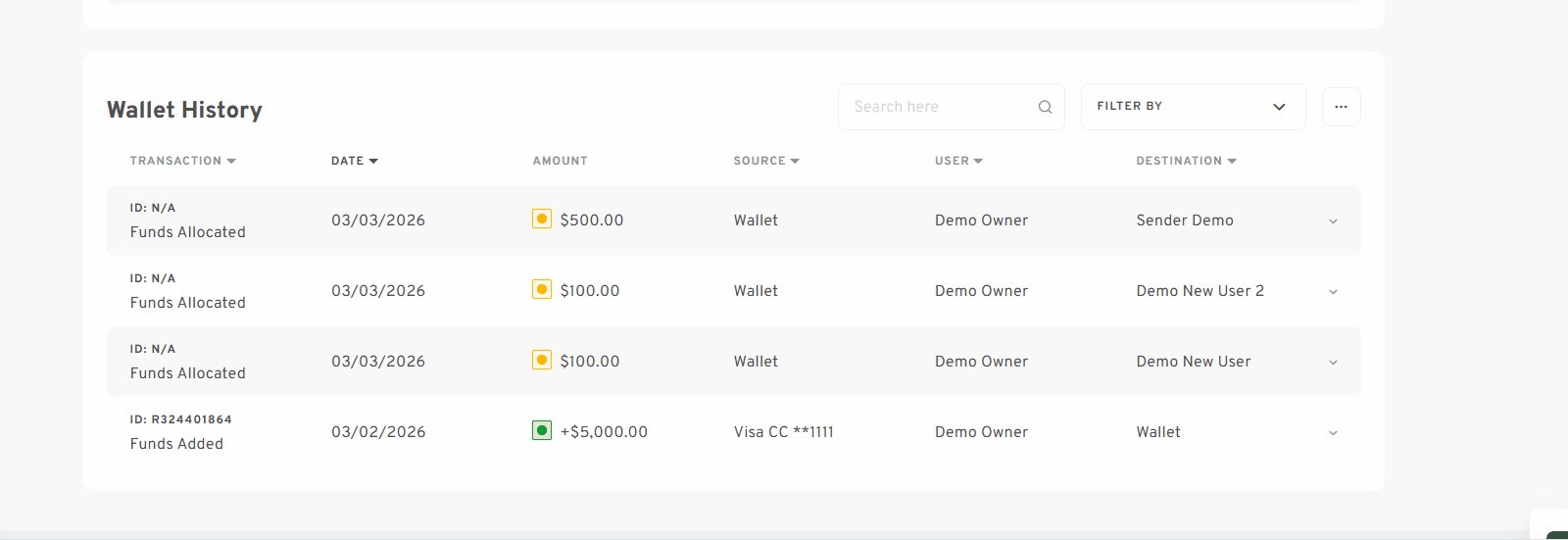
Task: Click 03/03/2026 date in Sender Demo row
Action: [x=378, y=221]
